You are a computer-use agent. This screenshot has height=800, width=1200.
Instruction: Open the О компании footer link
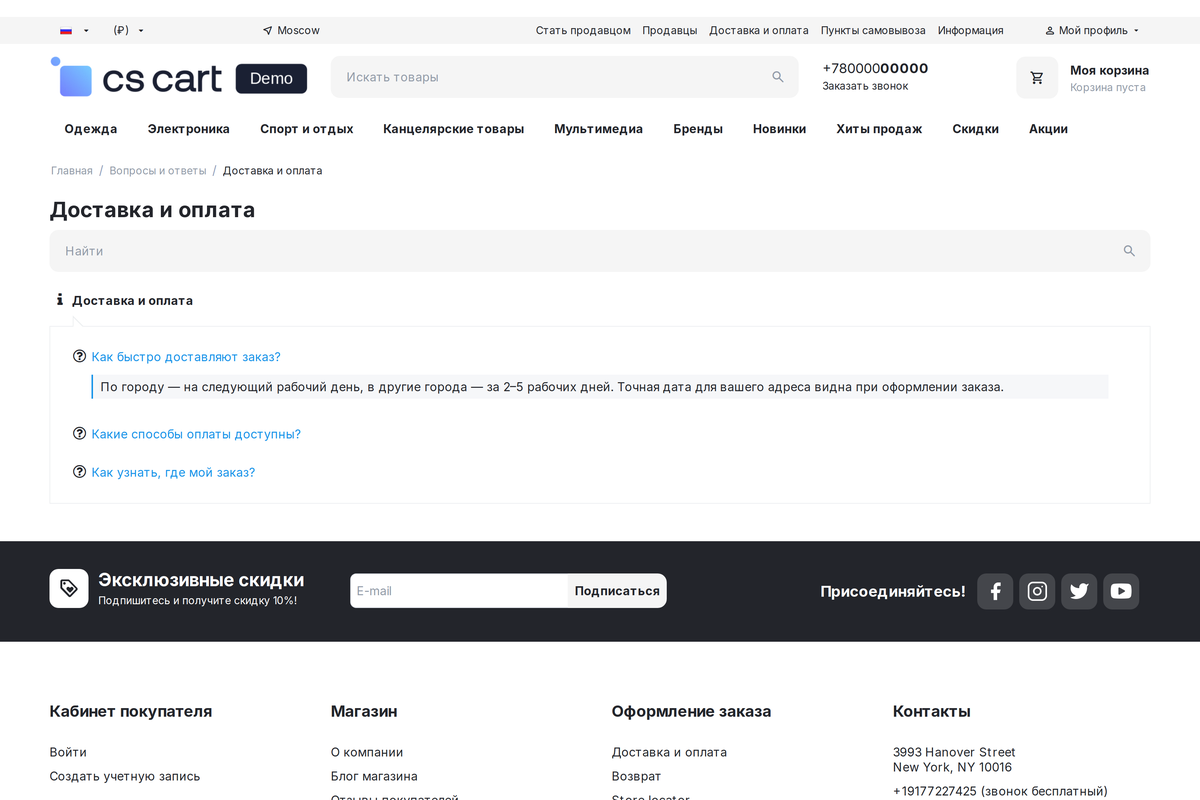click(x=367, y=752)
